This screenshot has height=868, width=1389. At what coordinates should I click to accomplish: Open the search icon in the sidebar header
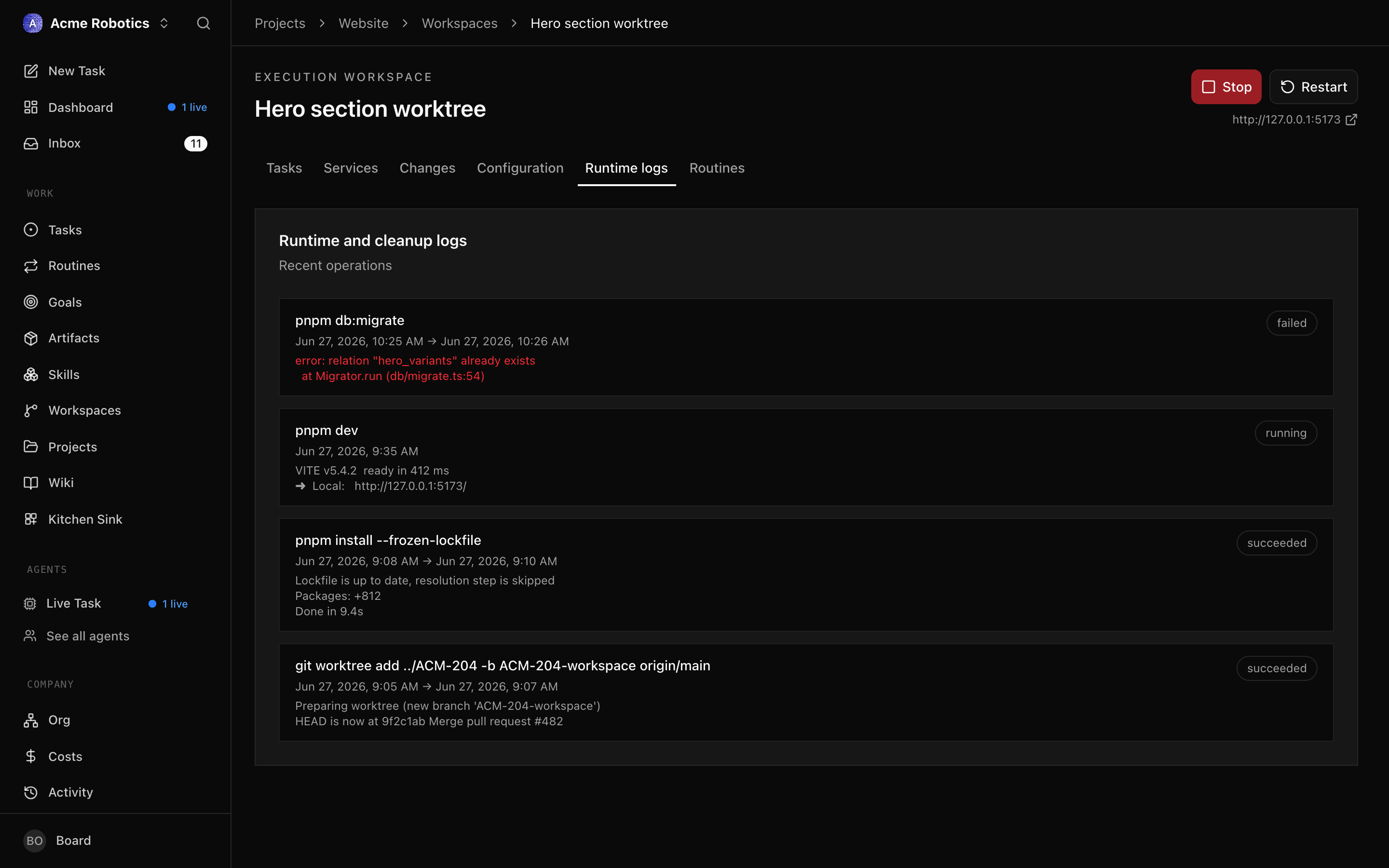203,24
